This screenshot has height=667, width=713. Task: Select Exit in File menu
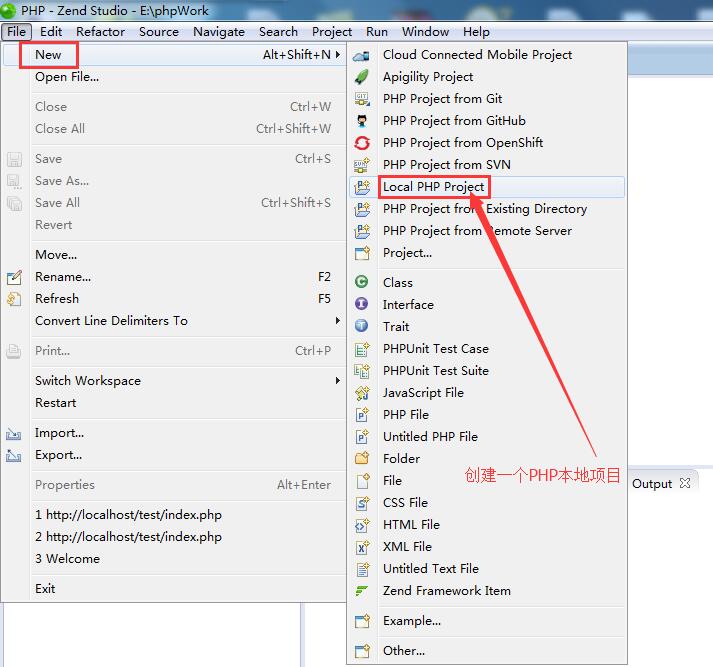175,589
